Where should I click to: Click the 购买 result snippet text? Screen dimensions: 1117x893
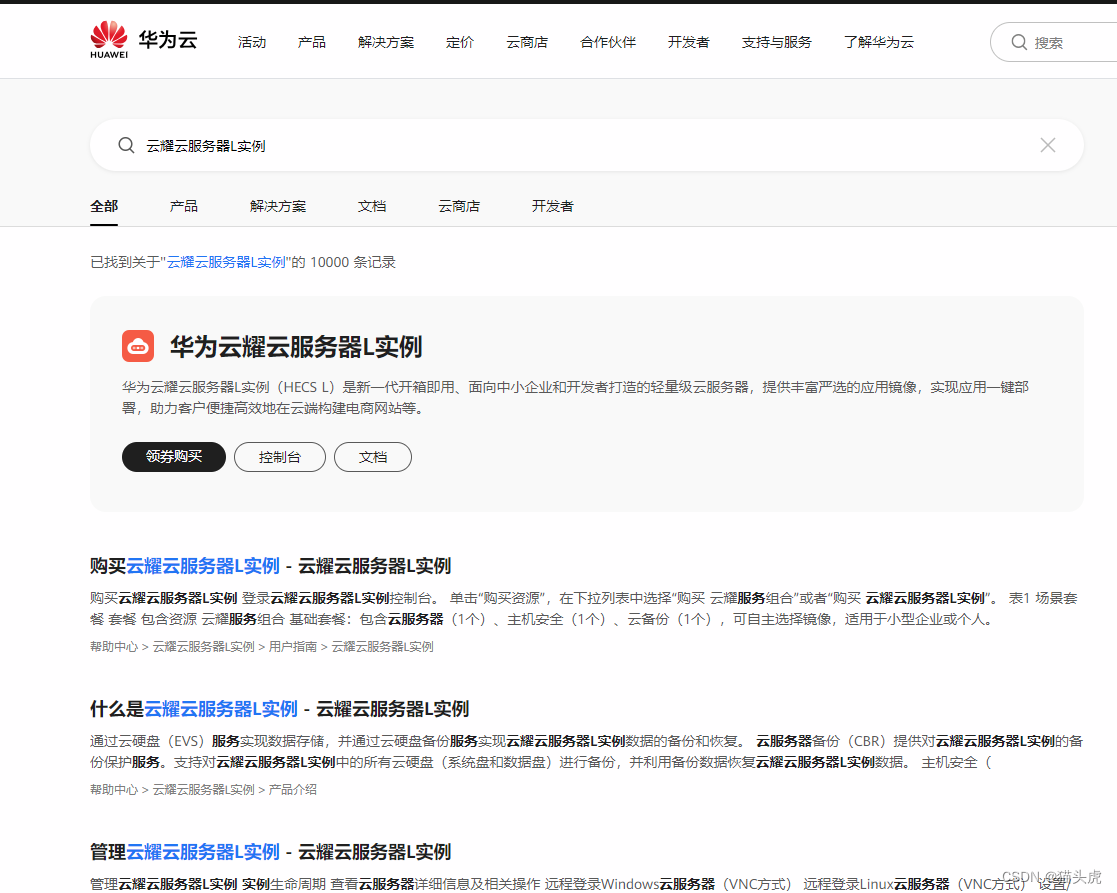pyautogui.click(x=583, y=609)
